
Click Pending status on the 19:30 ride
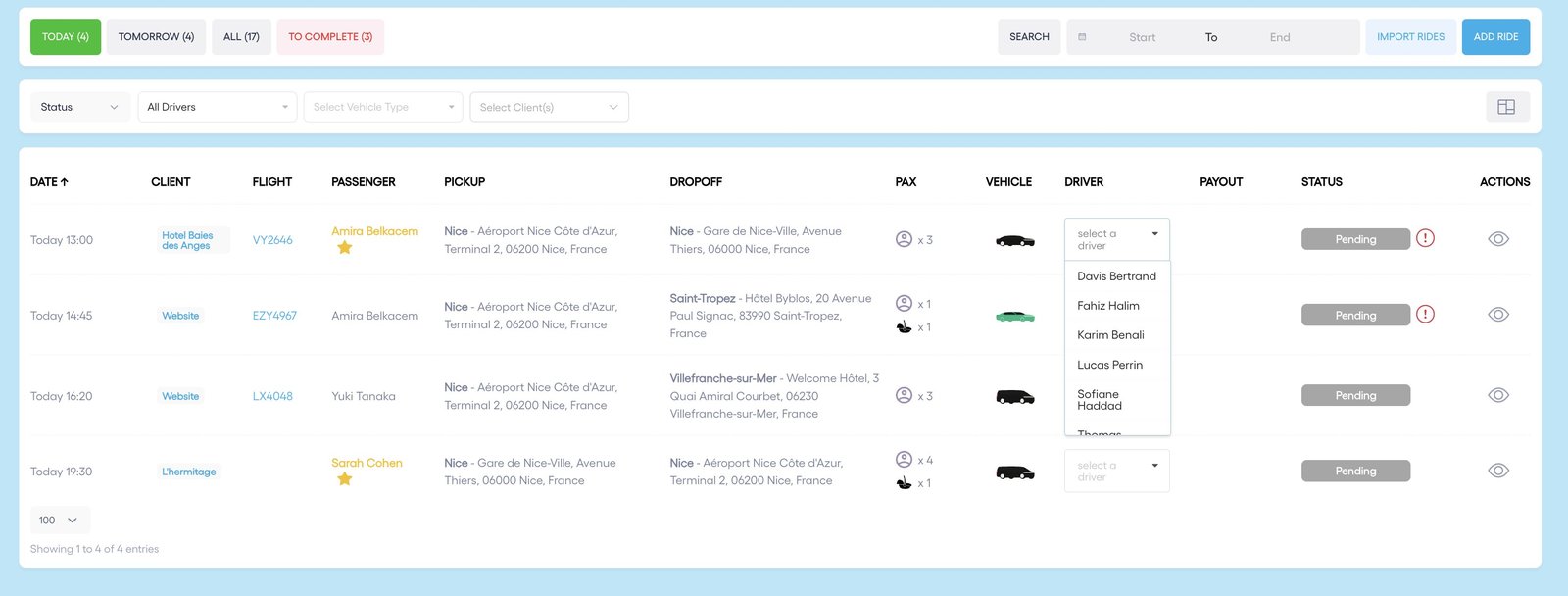pyautogui.click(x=1355, y=471)
